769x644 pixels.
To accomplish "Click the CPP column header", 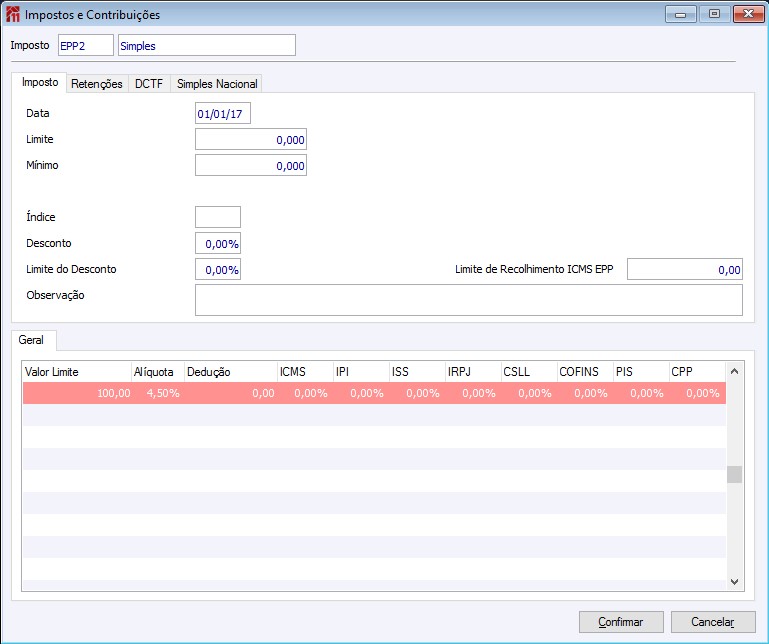I will (697, 372).
